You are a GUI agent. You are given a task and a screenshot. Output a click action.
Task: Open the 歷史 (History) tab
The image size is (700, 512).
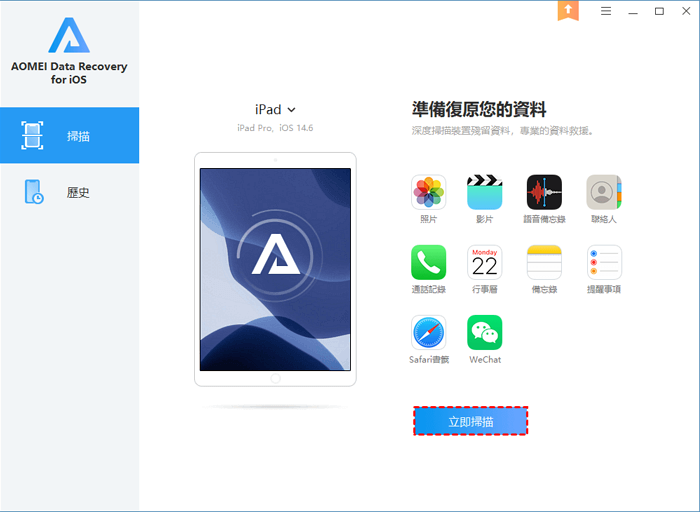tap(70, 192)
